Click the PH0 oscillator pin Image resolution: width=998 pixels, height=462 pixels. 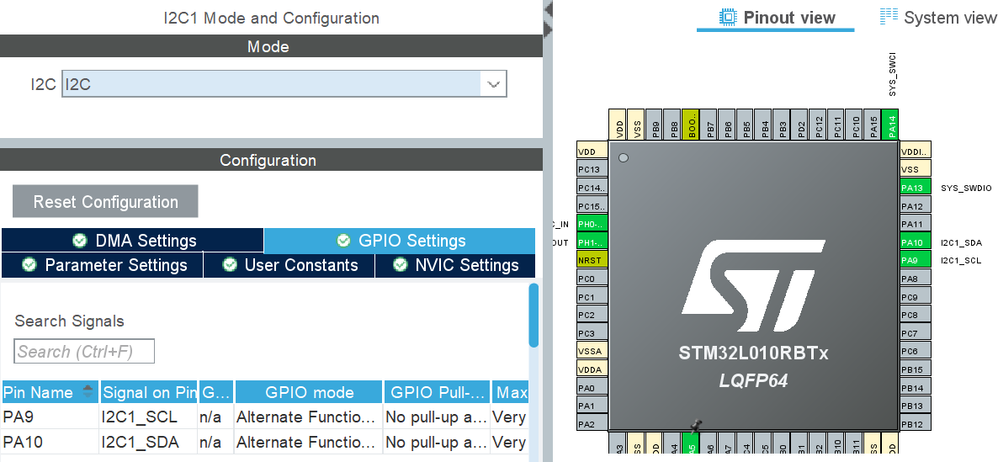[592, 224]
